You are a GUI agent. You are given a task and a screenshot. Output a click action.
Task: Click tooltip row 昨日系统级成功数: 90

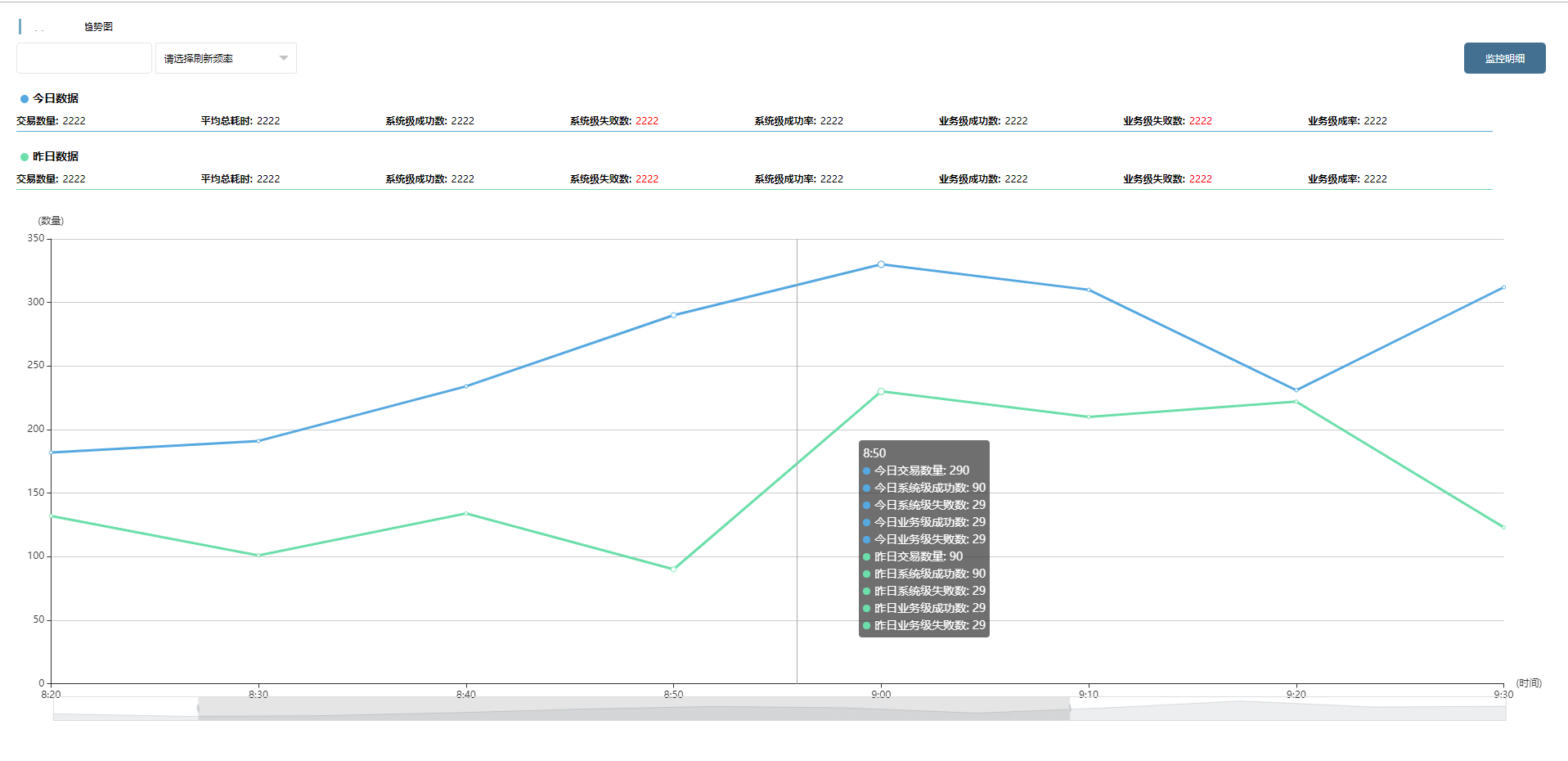tap(924, 574)
